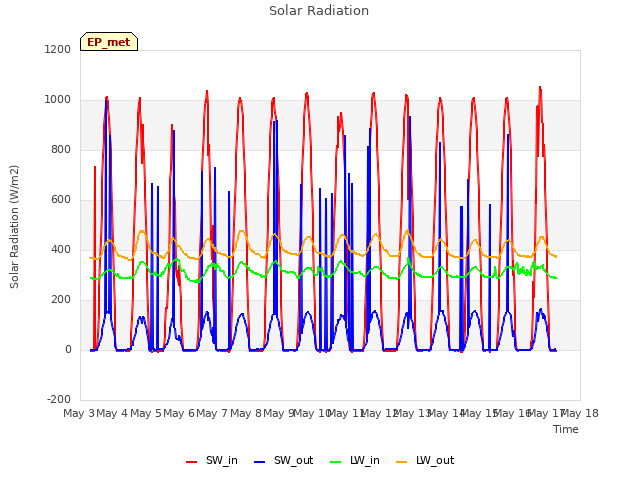Image resolution: width=640 pixels, height=480 pixels.
Task: Click the 1200 y-axis tick label
Action: 58,49
